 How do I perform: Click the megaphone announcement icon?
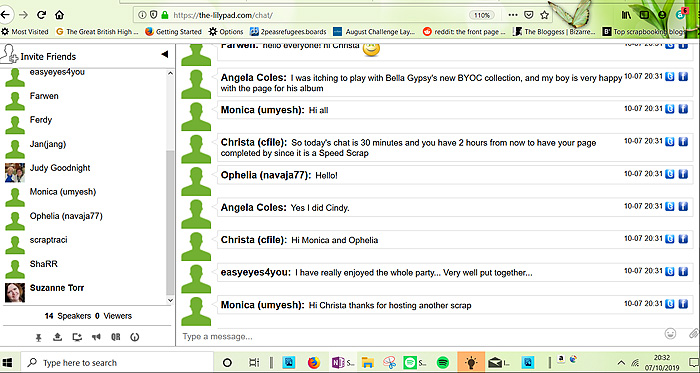(96, 337)
